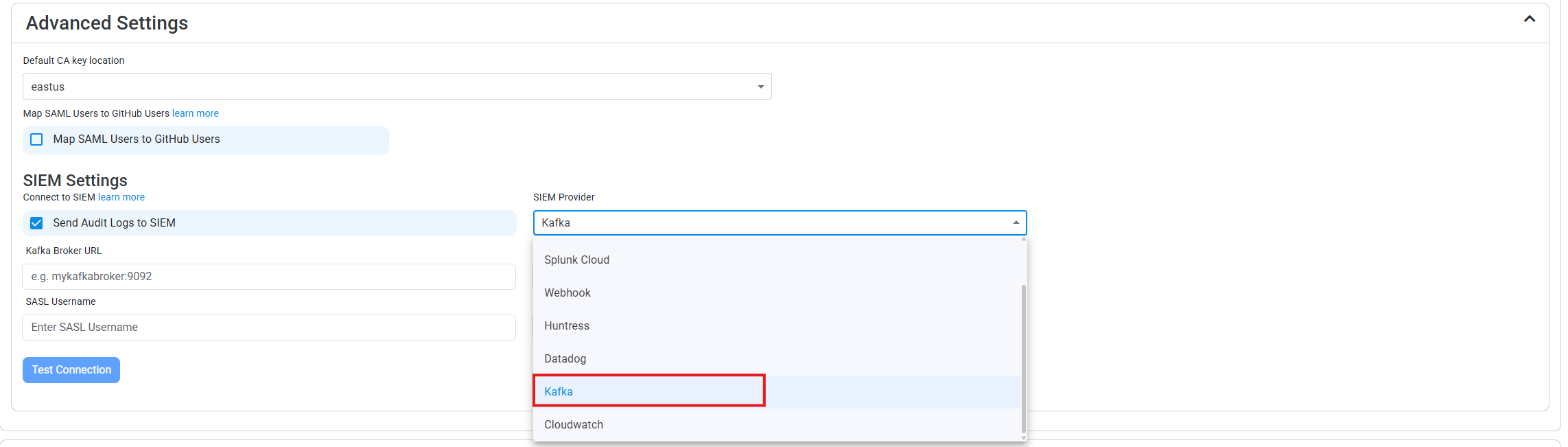Click the SIEM Provider combo box
The image size is (1568, 447).
[769, 223]
